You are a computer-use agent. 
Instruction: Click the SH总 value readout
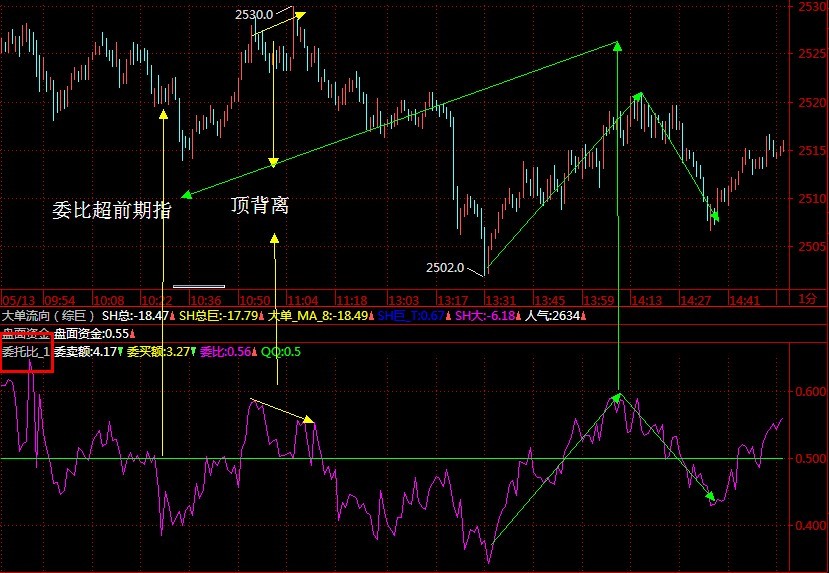pyautogui.click(x=135, y=316)
